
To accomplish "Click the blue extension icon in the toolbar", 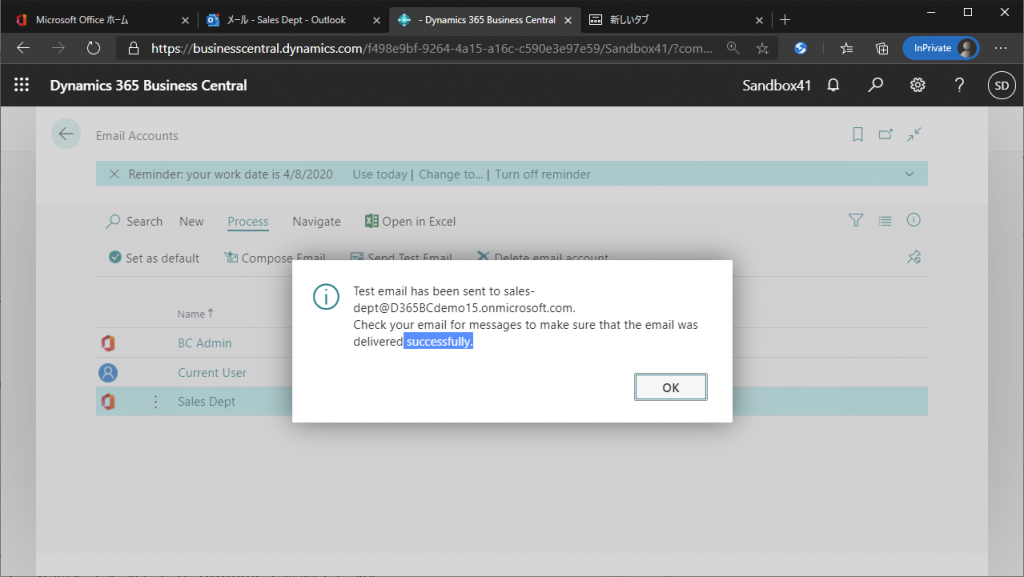I will click(800, 48).
